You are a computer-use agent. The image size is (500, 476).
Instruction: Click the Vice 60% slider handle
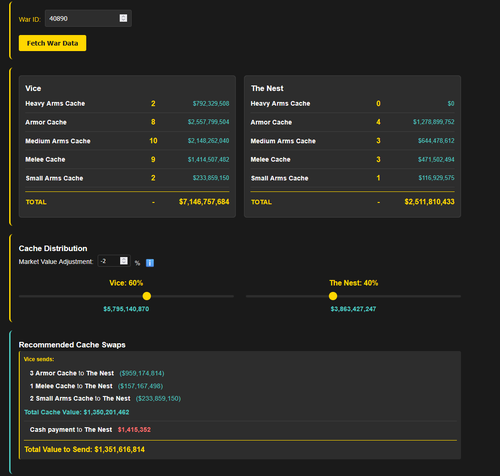point(147,296)
